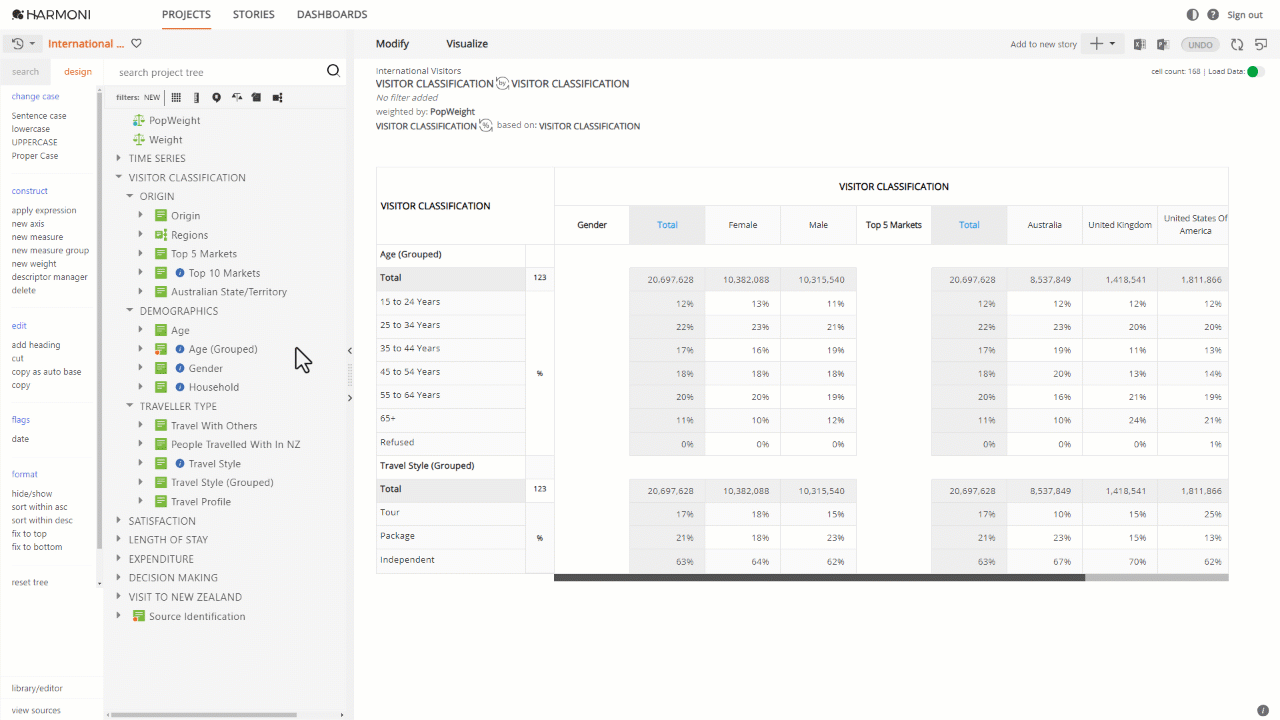Image resolution: width=1280 pixels, height=720 pixels.
Task: Export table to Excel
Action: pyautogui.click(x=1140, y=44)
